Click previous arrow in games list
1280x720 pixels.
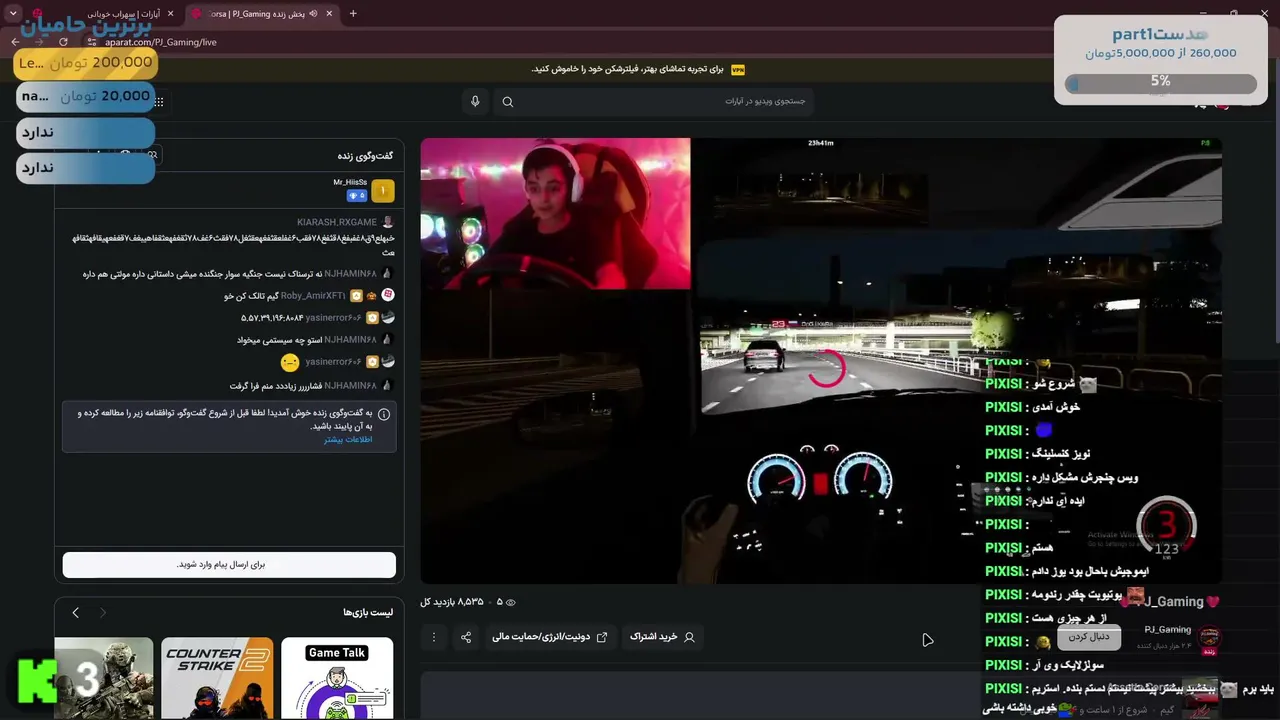tap(75, 612)
